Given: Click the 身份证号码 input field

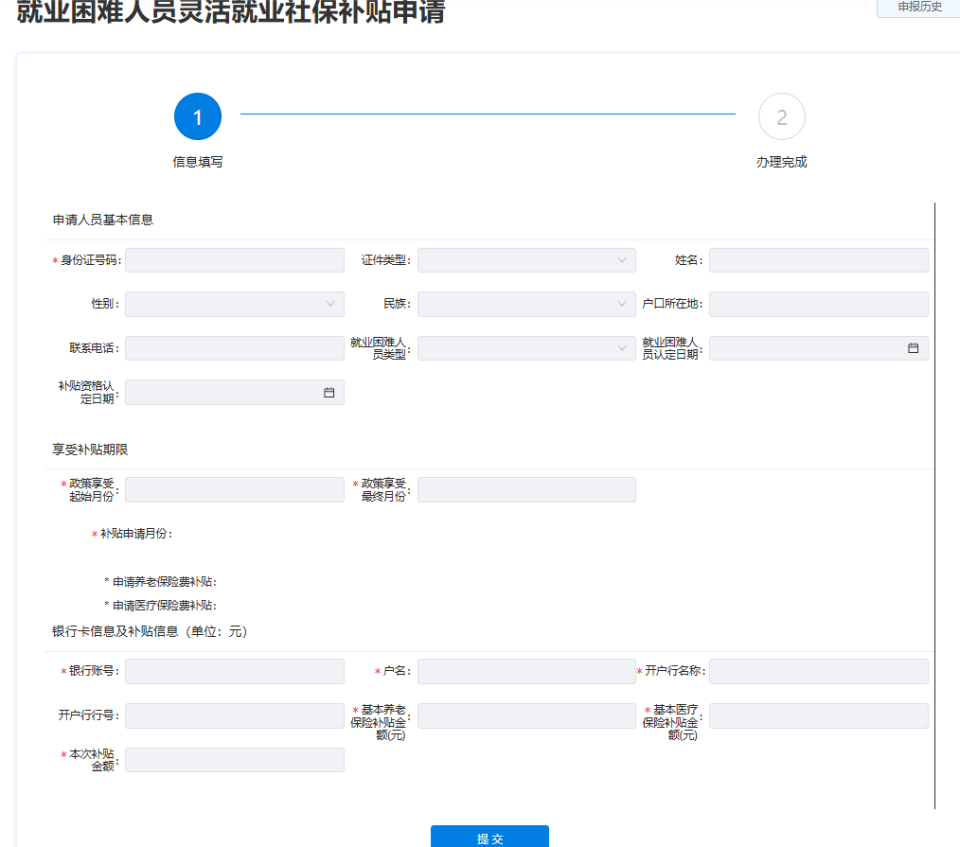Looking at the screenshot, I should 234,259.
